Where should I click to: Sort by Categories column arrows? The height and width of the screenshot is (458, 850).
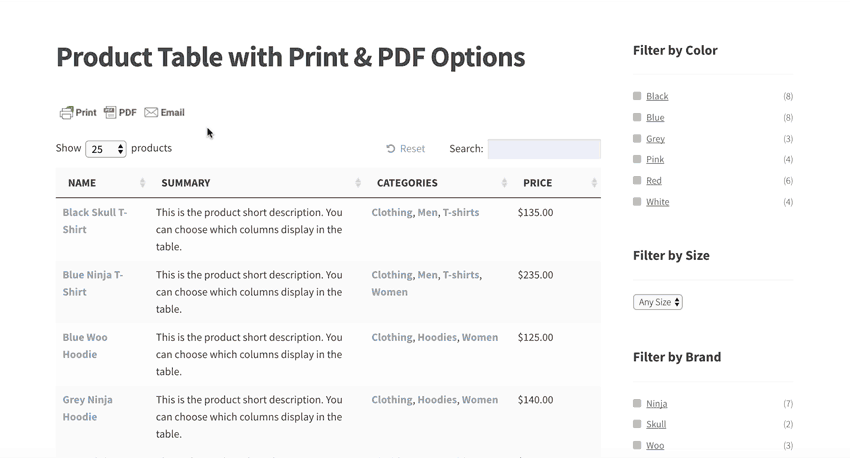[x=504, y=183]
